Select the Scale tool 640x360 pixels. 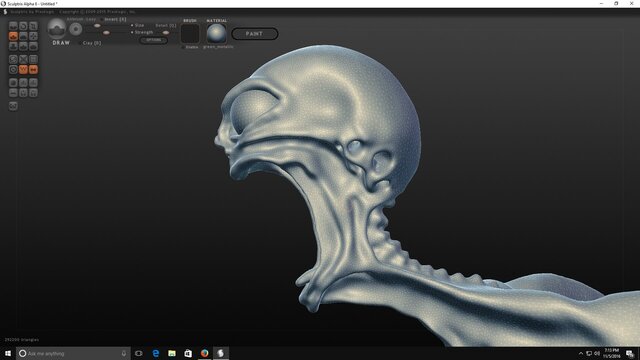pos(33,26)
